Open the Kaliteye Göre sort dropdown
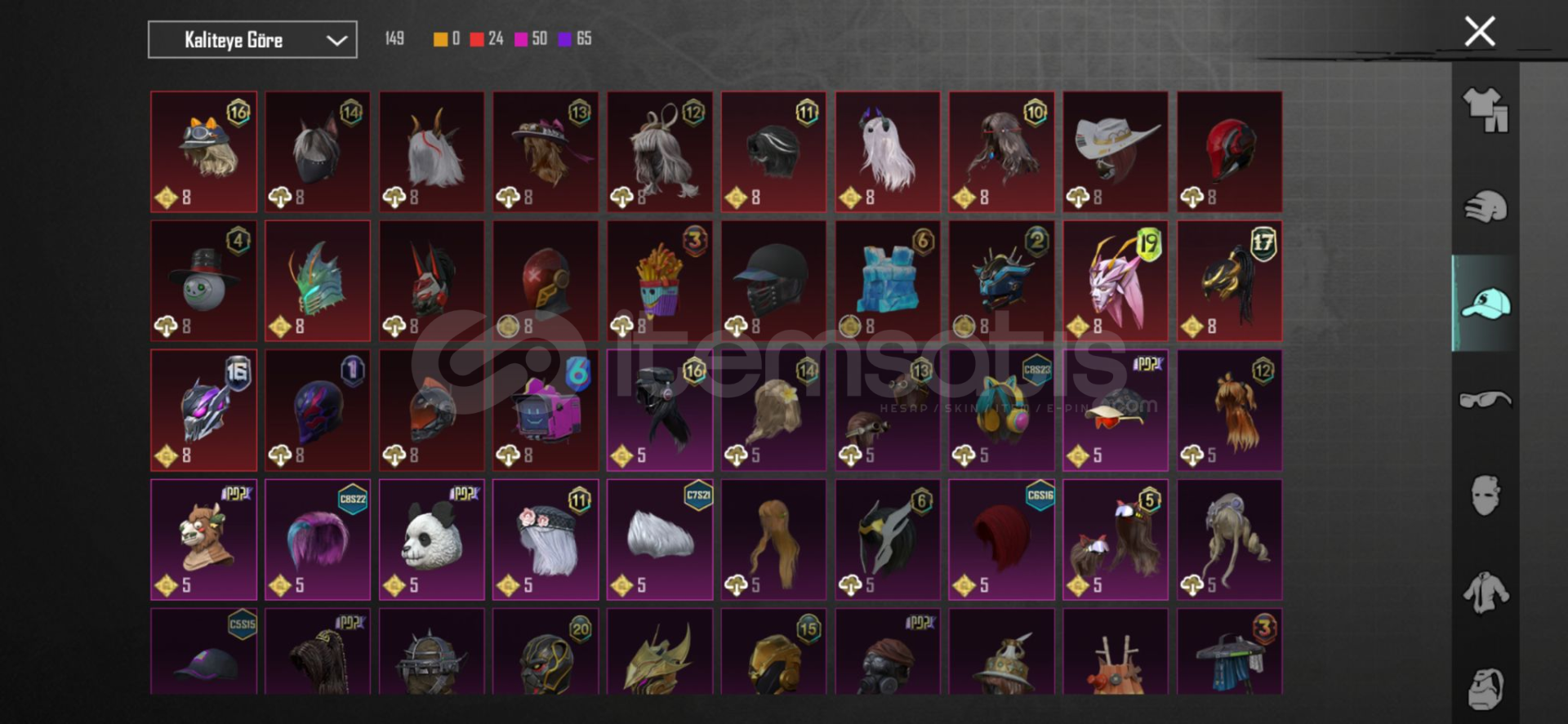This screenshot has height=724, width=1568. (252, 40)
